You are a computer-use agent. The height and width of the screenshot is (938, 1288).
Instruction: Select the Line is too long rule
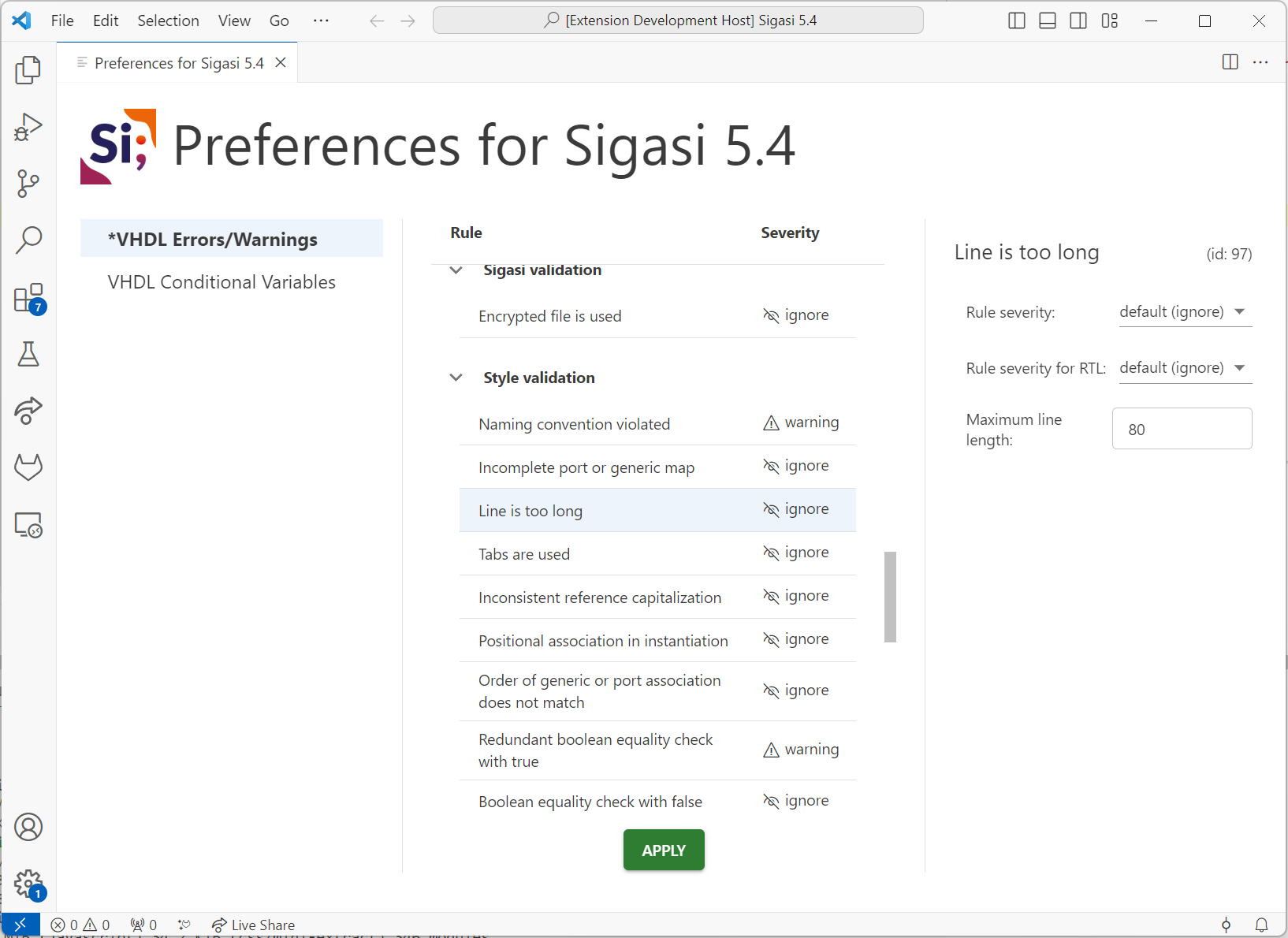pos(657,511)
